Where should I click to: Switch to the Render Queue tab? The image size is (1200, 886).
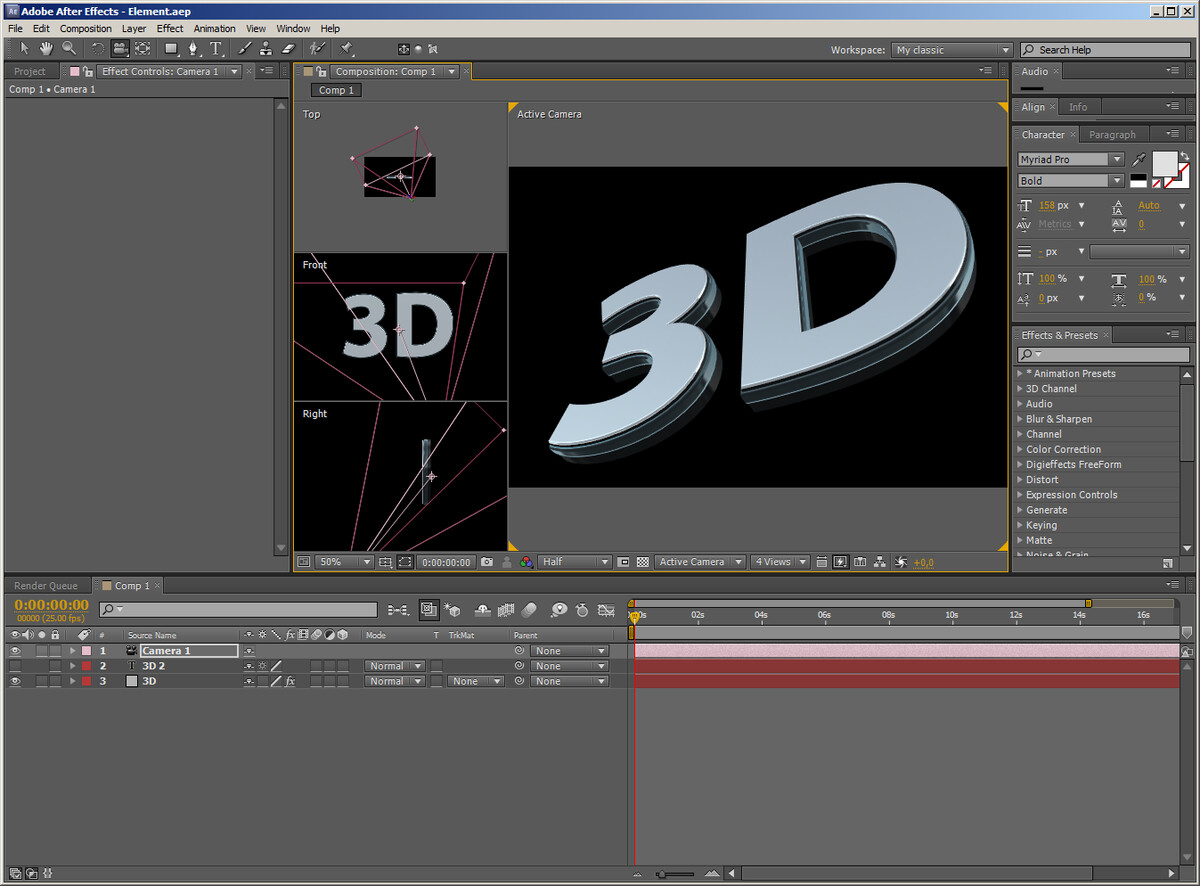tap(46, 586)
